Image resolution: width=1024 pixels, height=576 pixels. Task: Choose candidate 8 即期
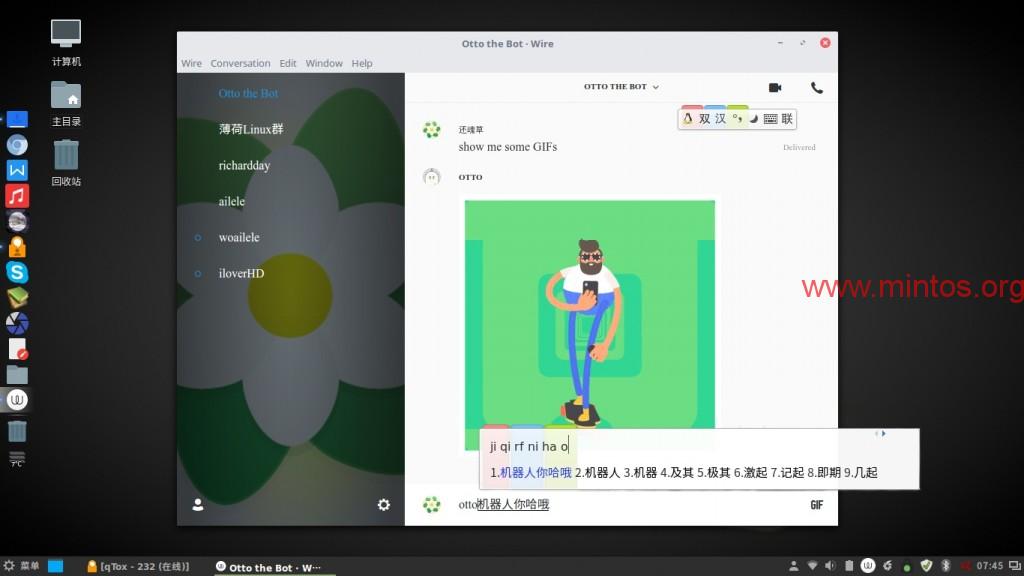824,473
